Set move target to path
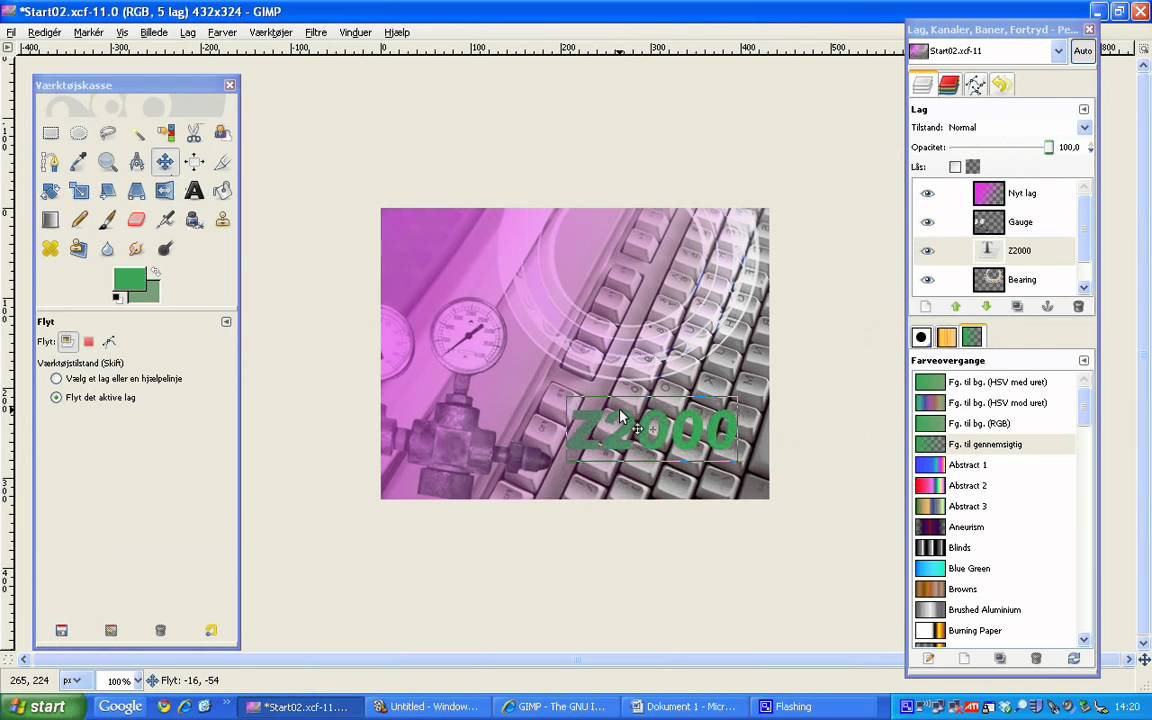Viewport: 1152px width, 720px height. click(109, 342)
